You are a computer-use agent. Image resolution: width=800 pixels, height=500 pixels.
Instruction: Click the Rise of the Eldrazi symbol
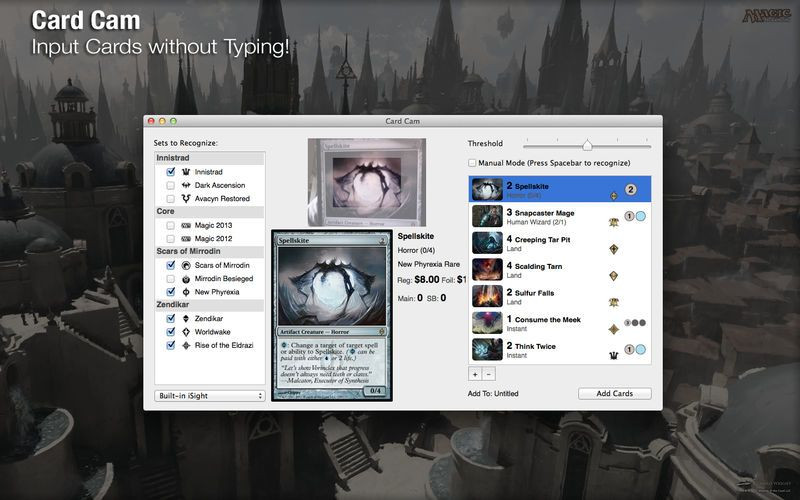[x=186, y=345]
